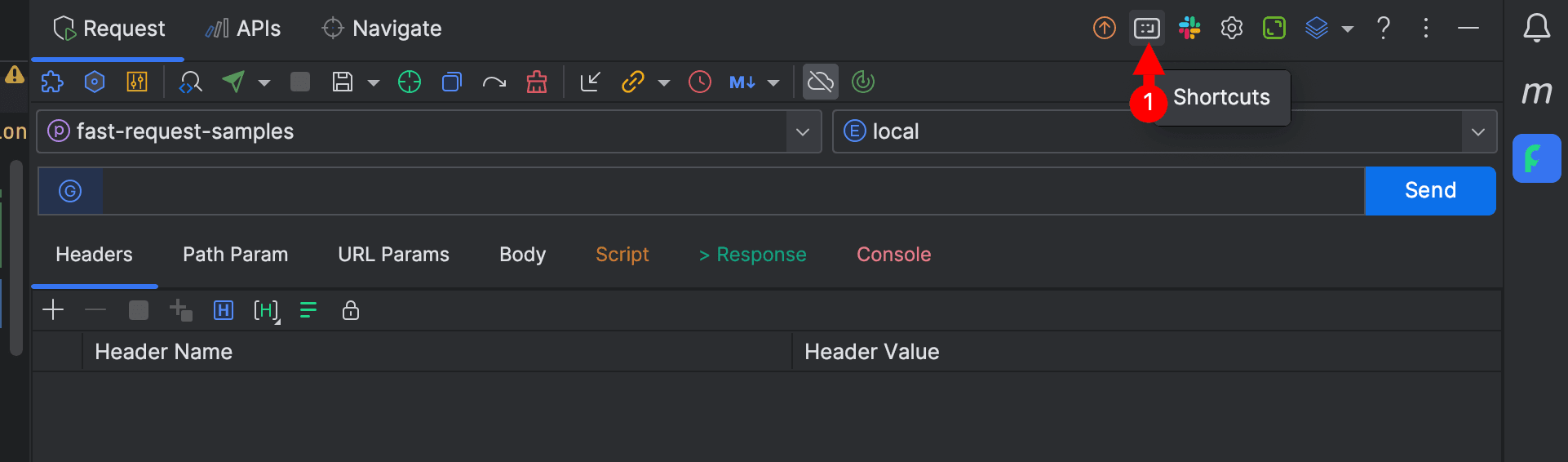Click the red clean-up stamp icon
The width and height of the screenshot is (1568, 462).
537,82
